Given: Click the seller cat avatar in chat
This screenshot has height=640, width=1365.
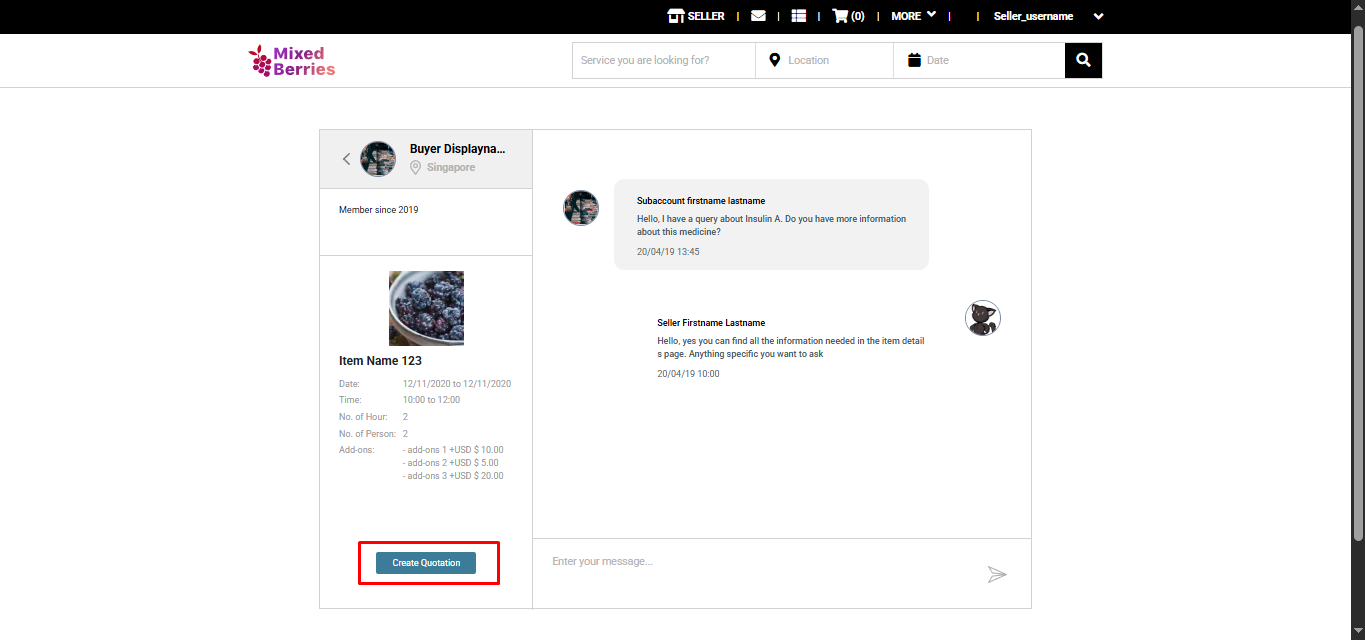Looking at the screenshot, I should [982, 318].
